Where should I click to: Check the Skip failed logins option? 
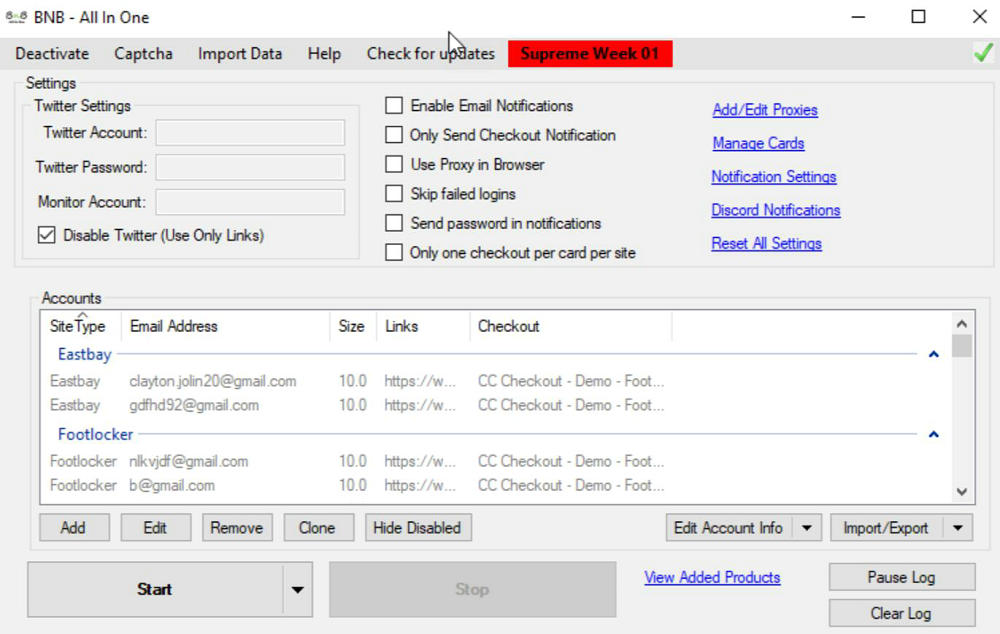point(394,193)
